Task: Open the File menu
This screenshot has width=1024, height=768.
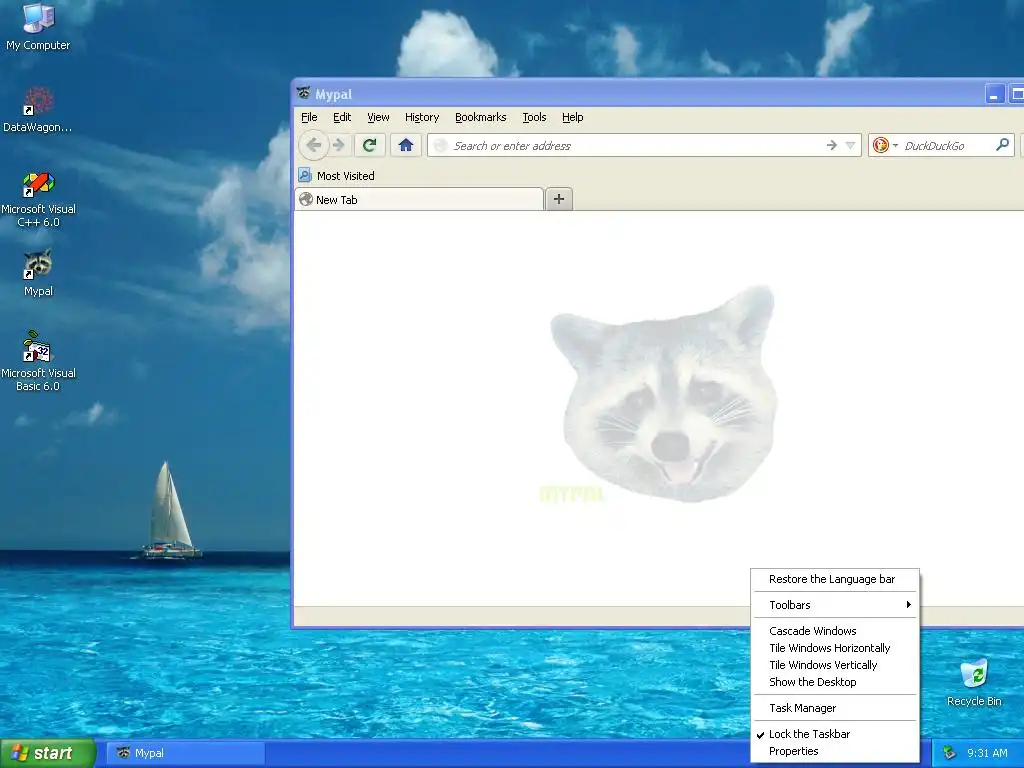Action: pos(309,117)
